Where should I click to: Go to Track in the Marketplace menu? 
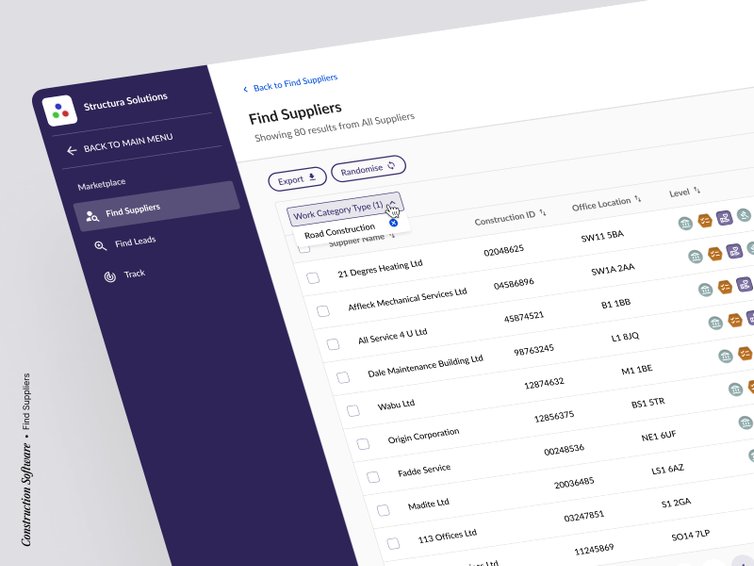pos(134,273)
